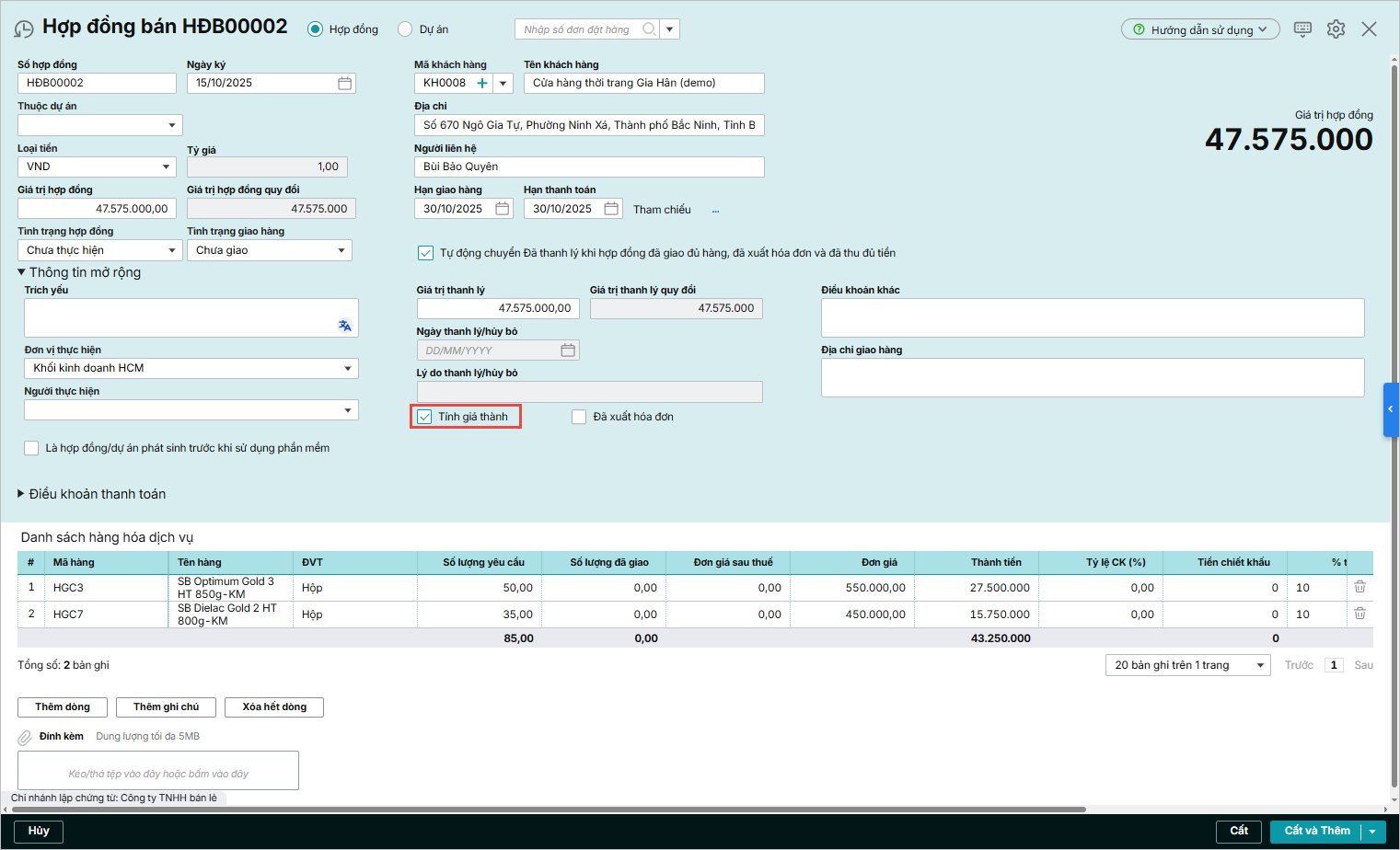Viewport: 1400px width, 850px height.
Task: Click the Điều khoản khác text field
Action: [x=1092, y=318]
